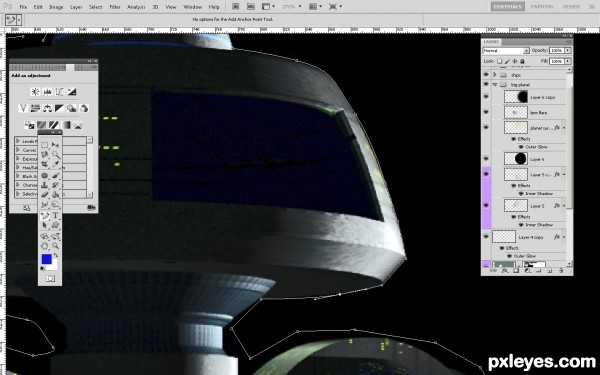Switch to the Painting workspace
Image resolution: width=600 pixels, height=375 pixels.
pyautogui.click(x=542, y=7)
